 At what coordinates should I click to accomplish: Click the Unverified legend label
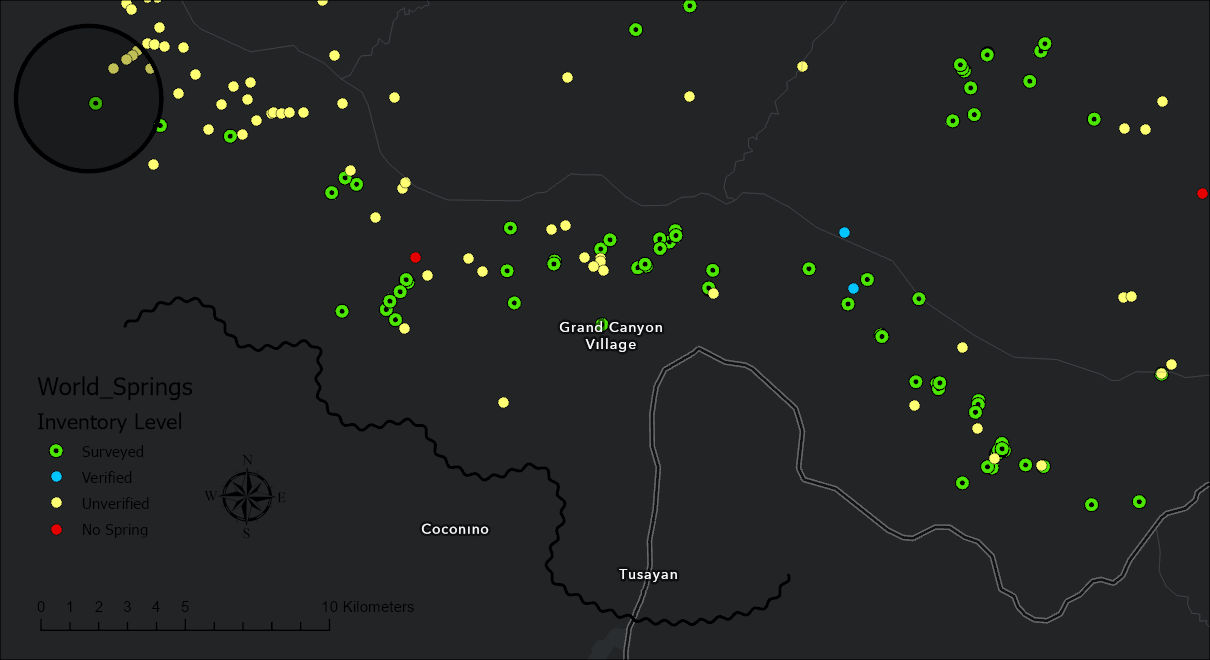click(x=115, y=504)
